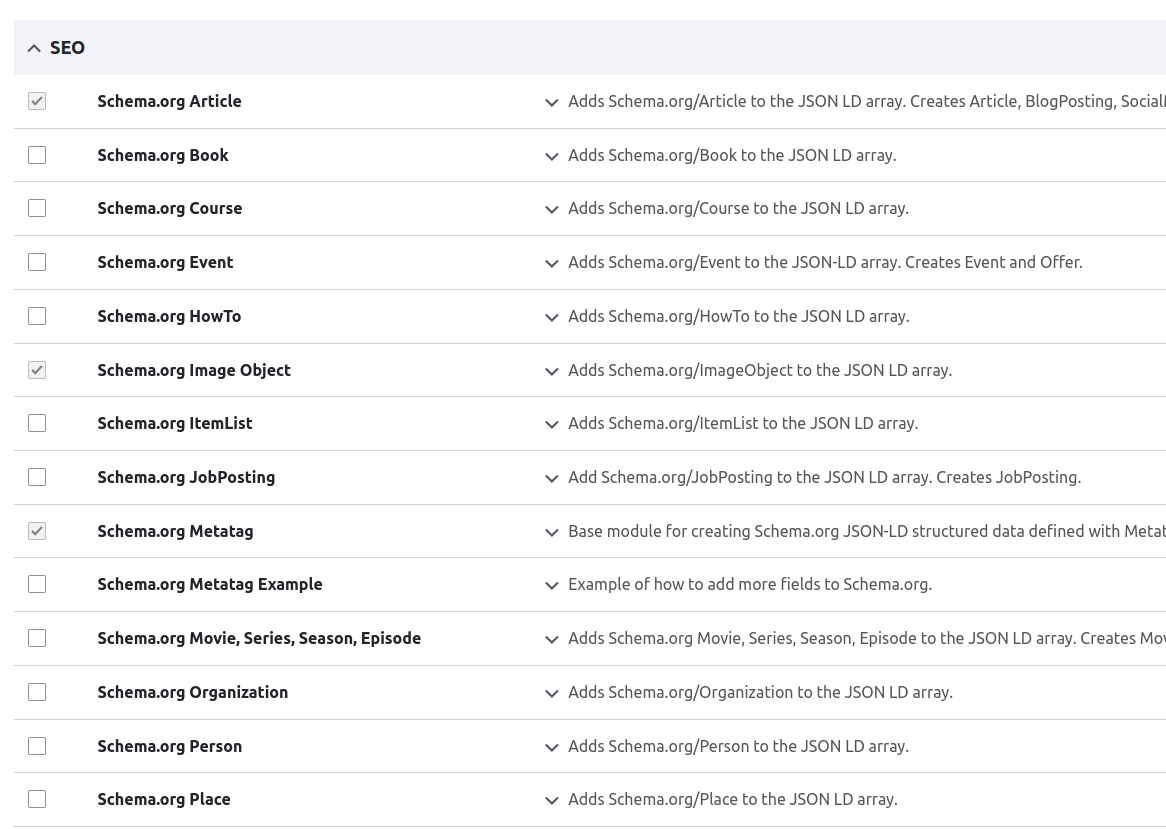Click the Schema.org Organization module name
The width and height of the screenshot is (1166, 829).
click(x=193, y=692)
